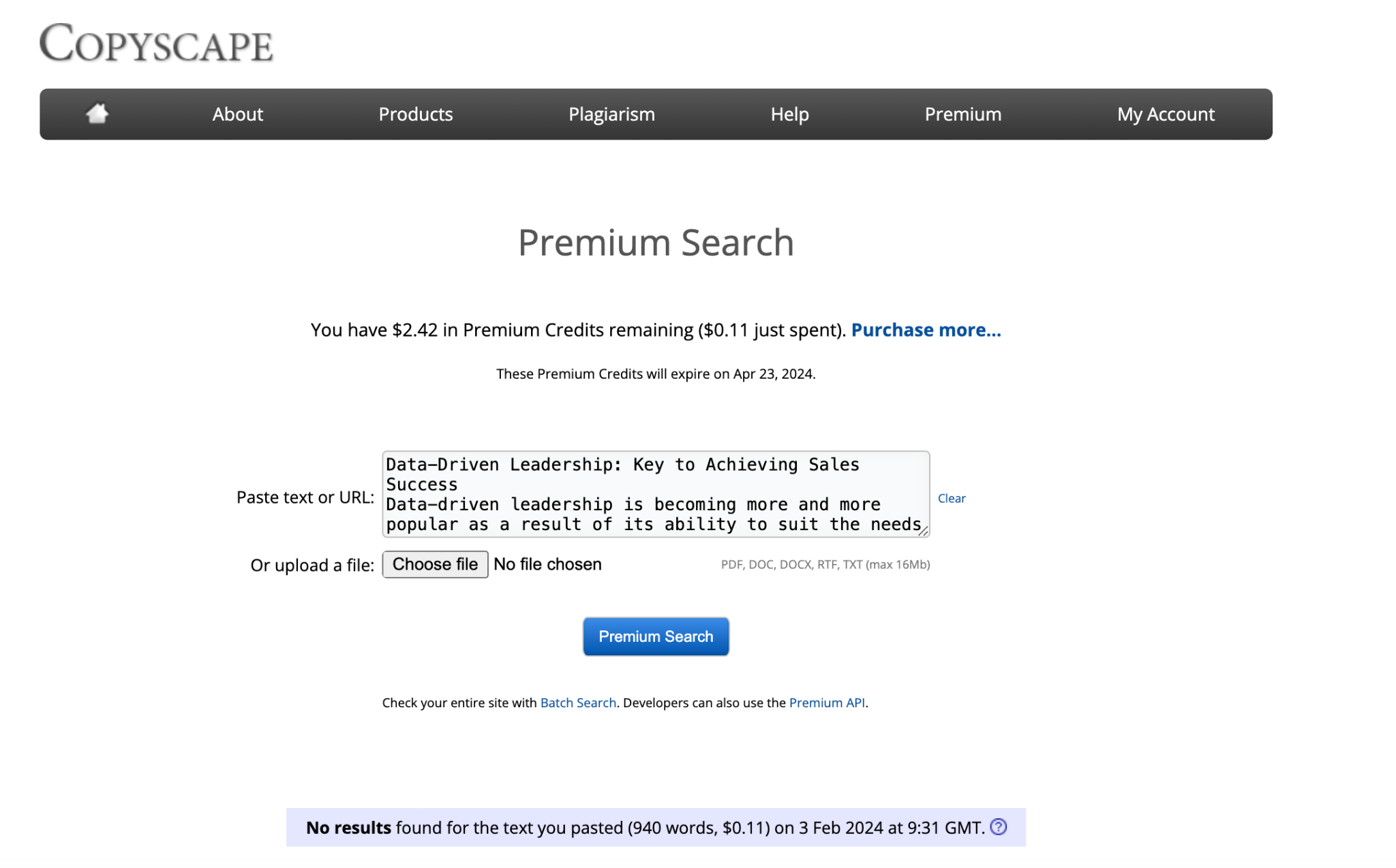
Task: Open the Plagiarism menu item
Action: (611, 114)
